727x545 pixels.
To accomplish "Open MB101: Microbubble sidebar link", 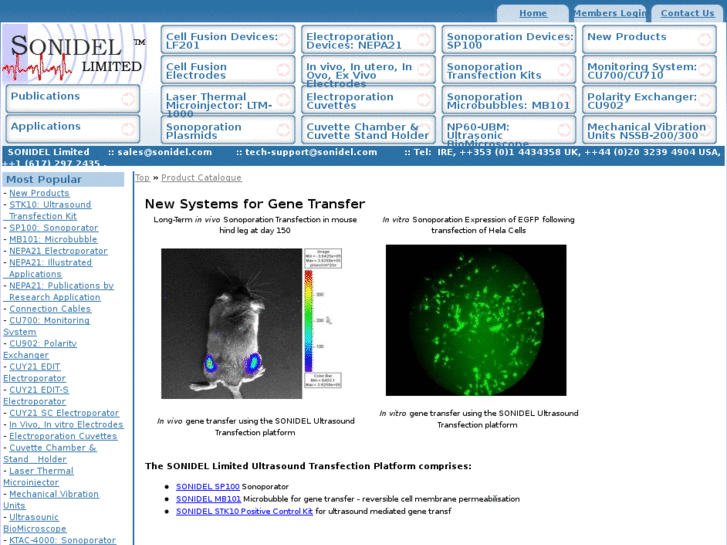I will [53, 239].
